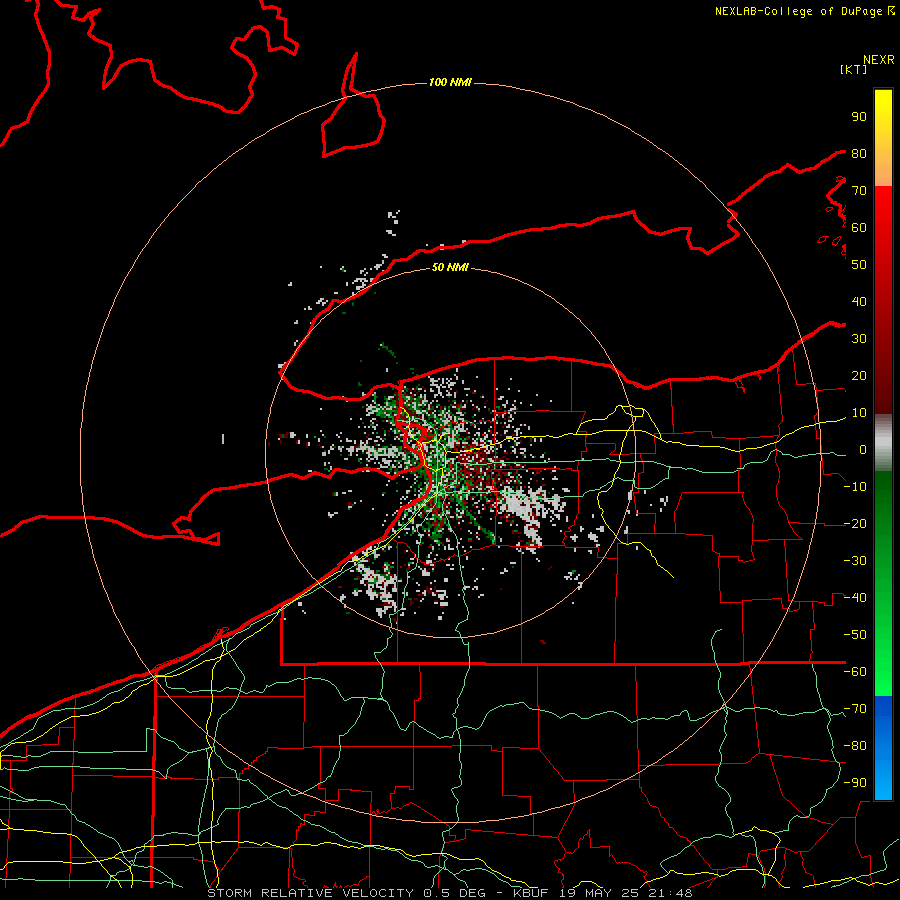Select the -40 knot scale label
900x900 pixels.
click(x=855, y=598)
